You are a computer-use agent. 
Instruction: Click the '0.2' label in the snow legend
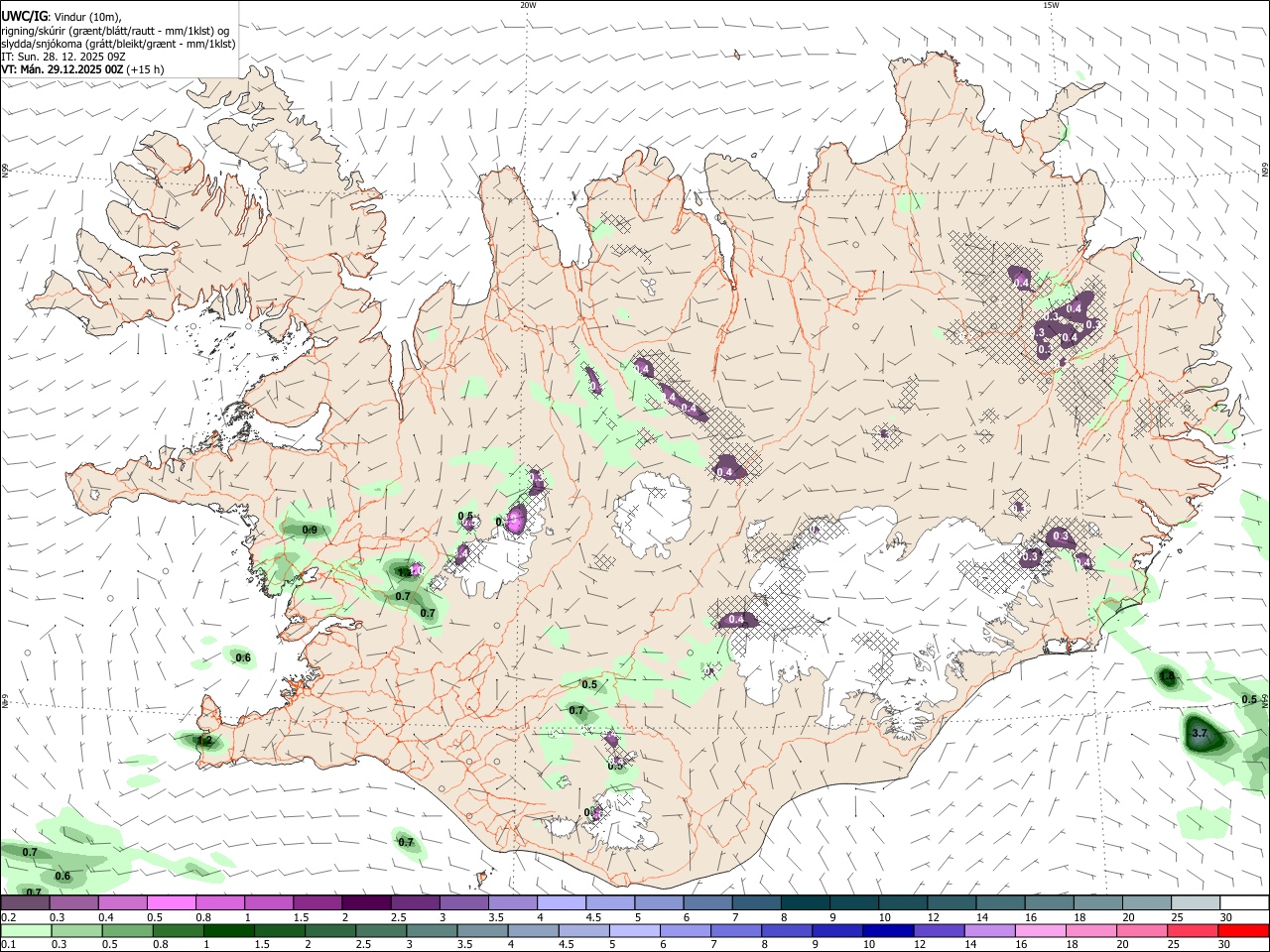(x=8, y=917)
